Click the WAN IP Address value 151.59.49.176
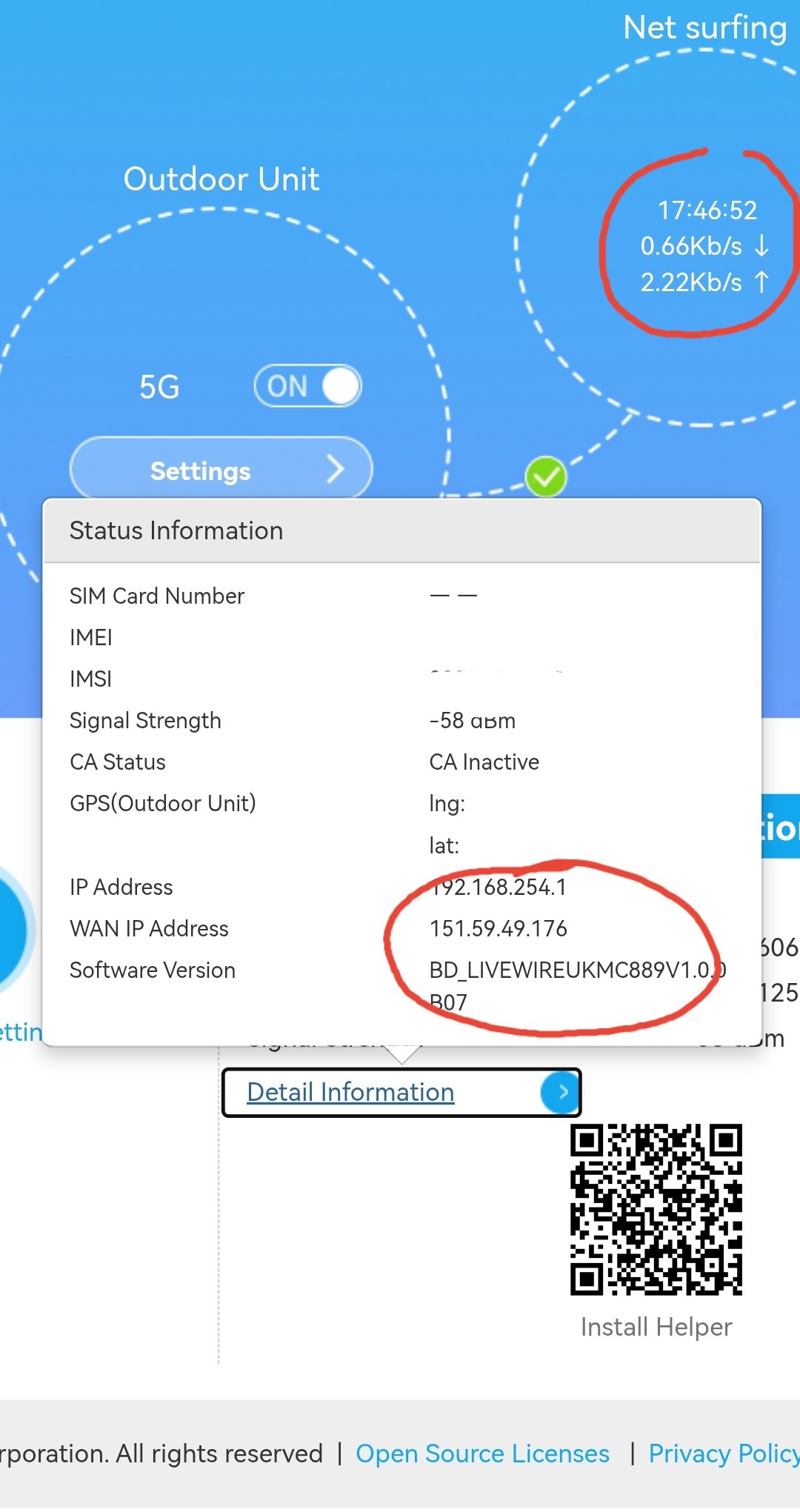Screen dimensions: 800x1512 499,928
